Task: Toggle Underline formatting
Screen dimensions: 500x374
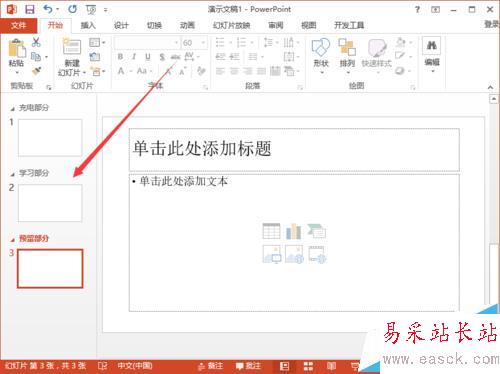Action: [x=148, y=57]
